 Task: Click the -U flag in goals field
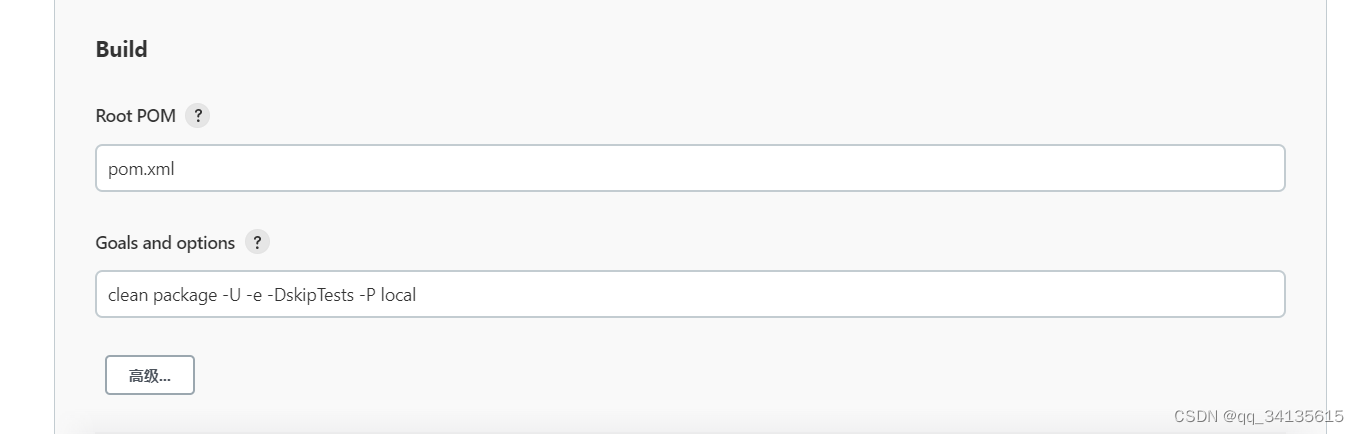click(x=232, y=295)
